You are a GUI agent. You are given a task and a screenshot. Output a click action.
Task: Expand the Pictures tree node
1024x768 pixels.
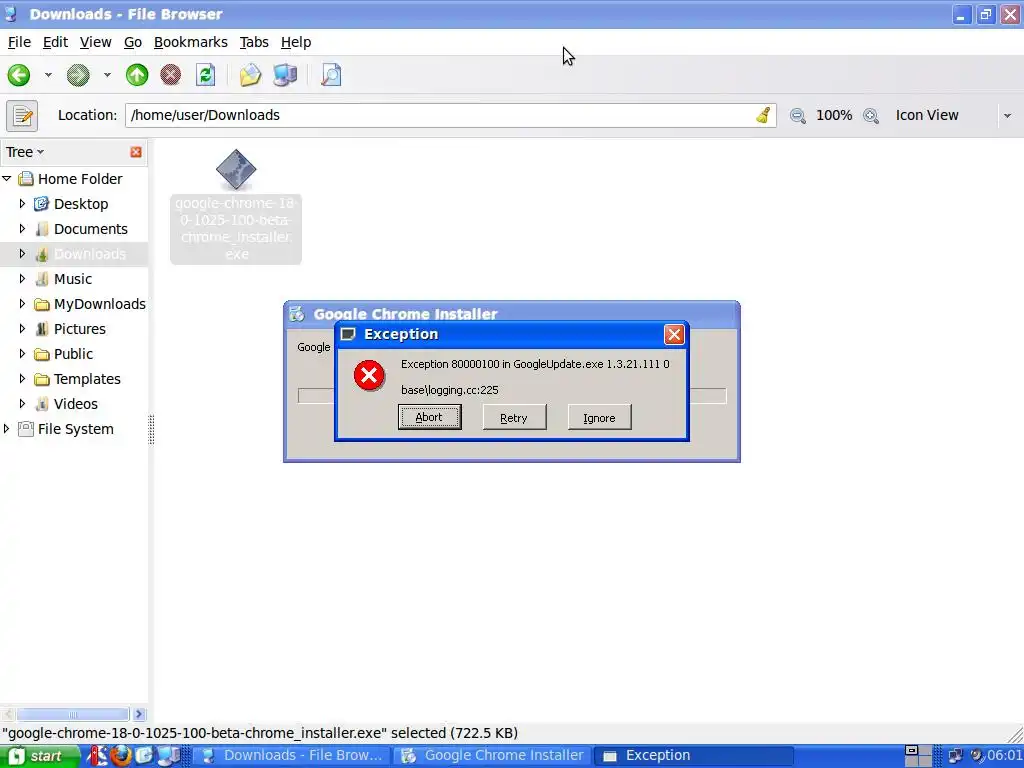click(22, 328)
